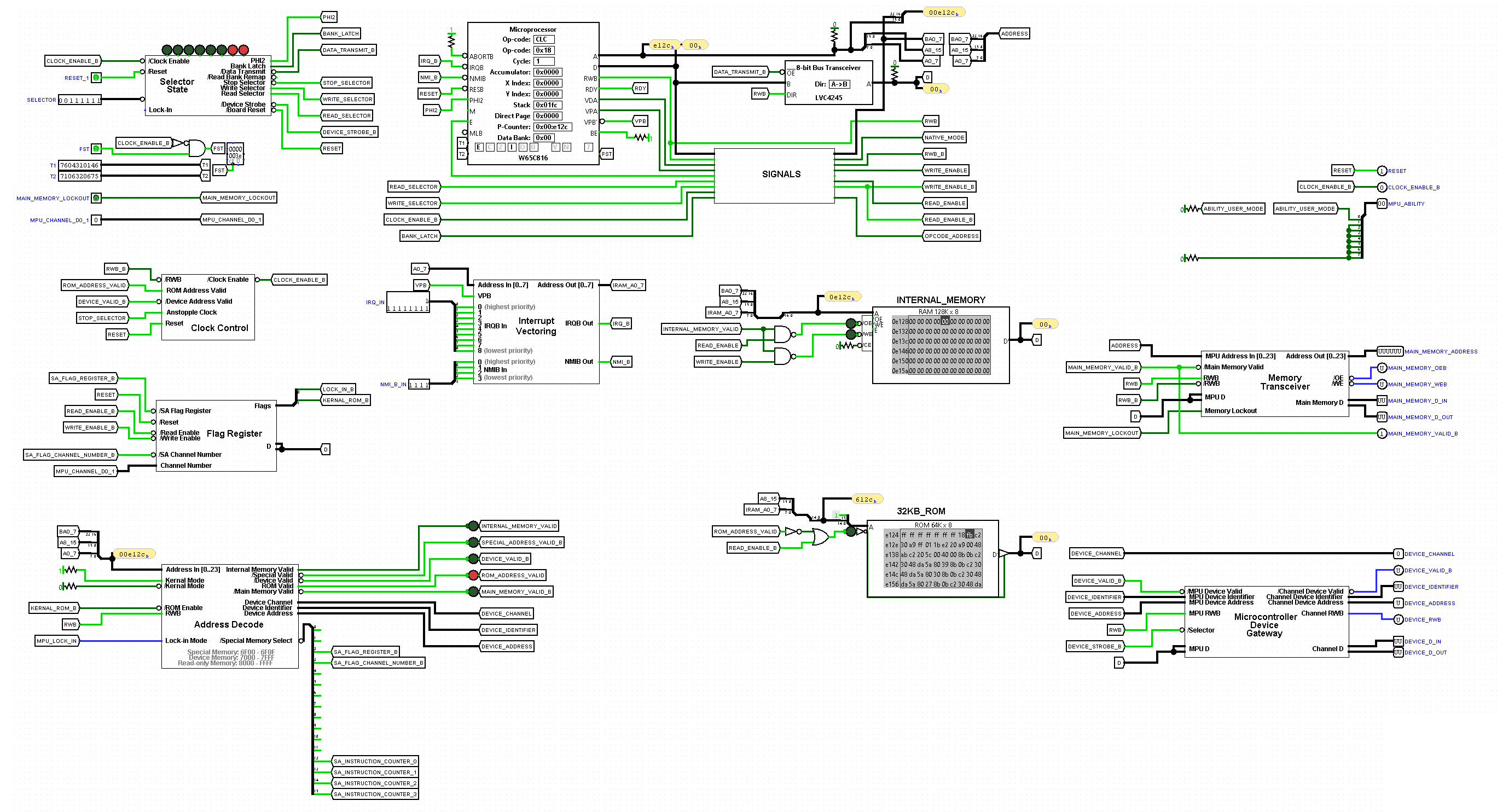Viewport: 1497px width, 812px height.
Task: Click the LED beside INTERNAL_MEMORY_VALID tunnel
Action: coord(473,526)
